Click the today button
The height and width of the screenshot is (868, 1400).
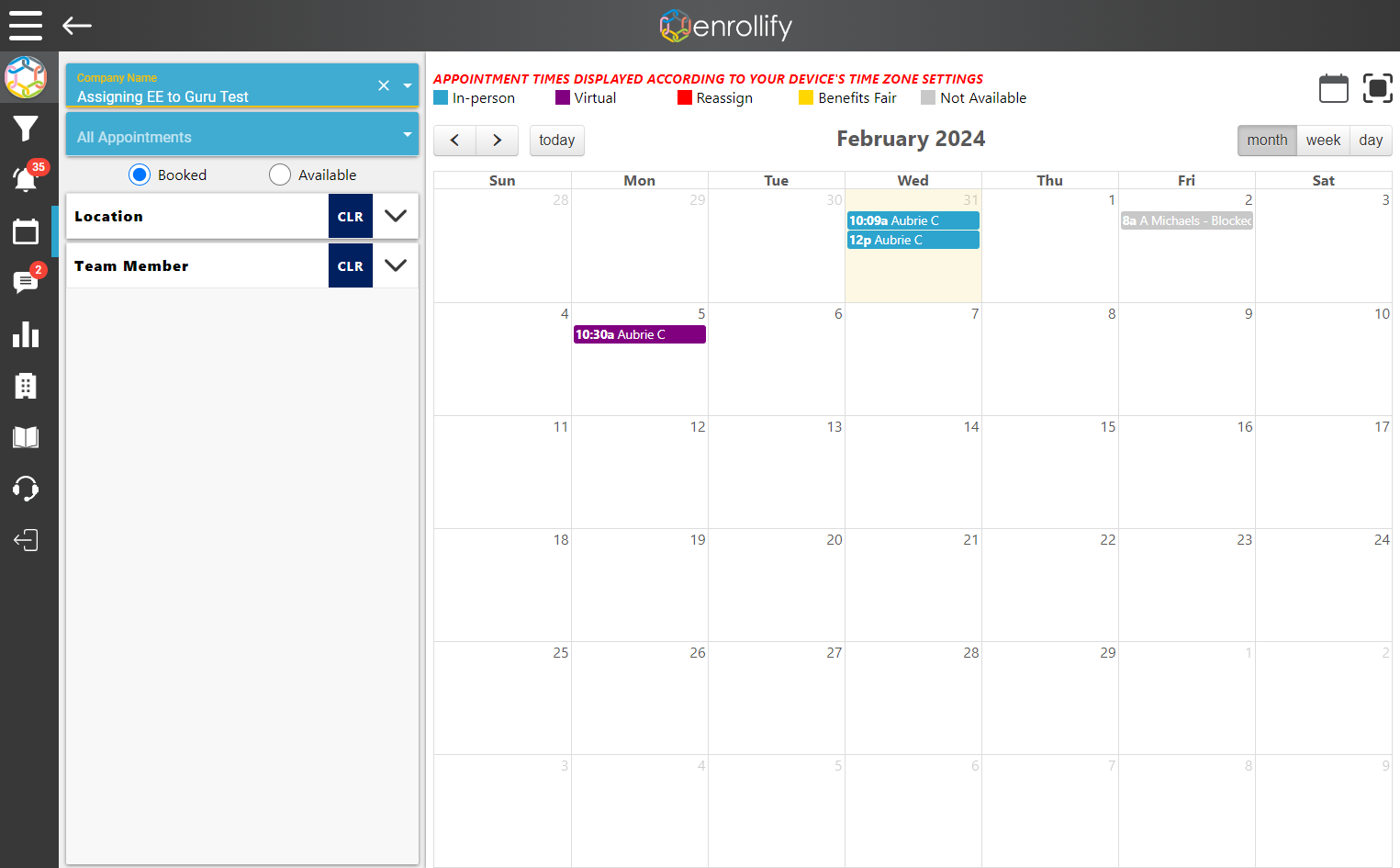pos(557,141)
